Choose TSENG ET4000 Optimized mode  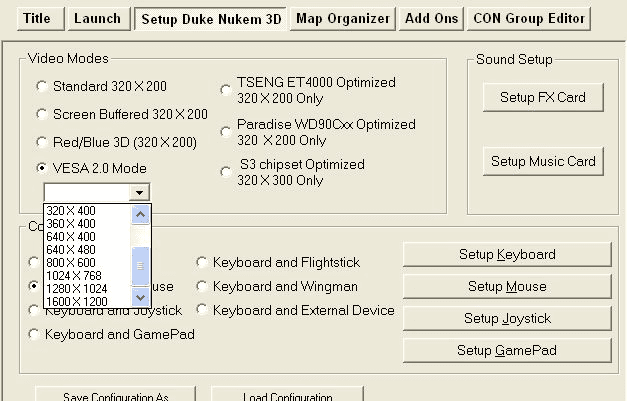click(226, 90)
